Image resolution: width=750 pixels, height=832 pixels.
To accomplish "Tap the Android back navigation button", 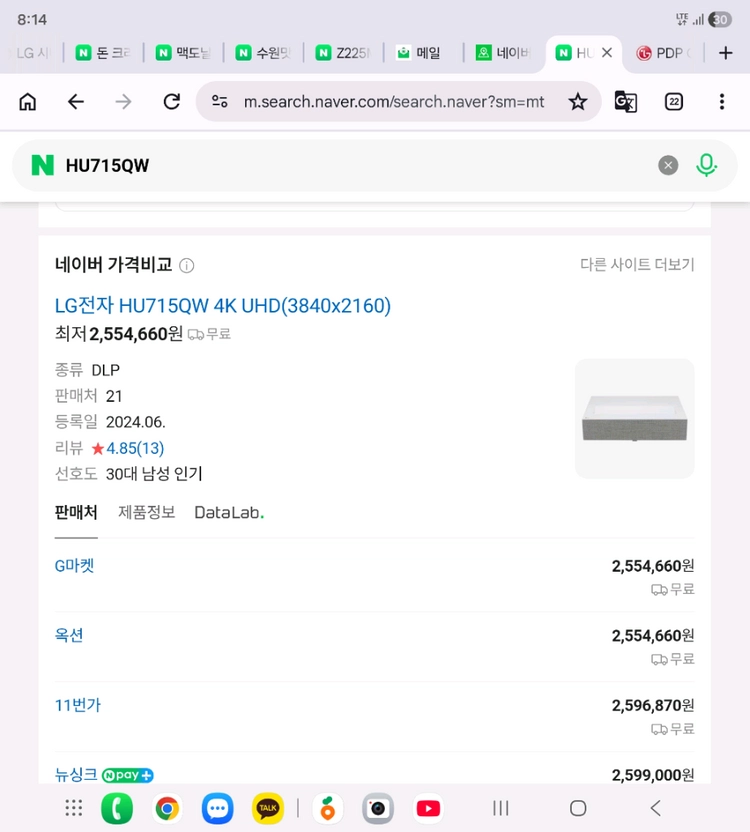I will [x=656, y=808].
